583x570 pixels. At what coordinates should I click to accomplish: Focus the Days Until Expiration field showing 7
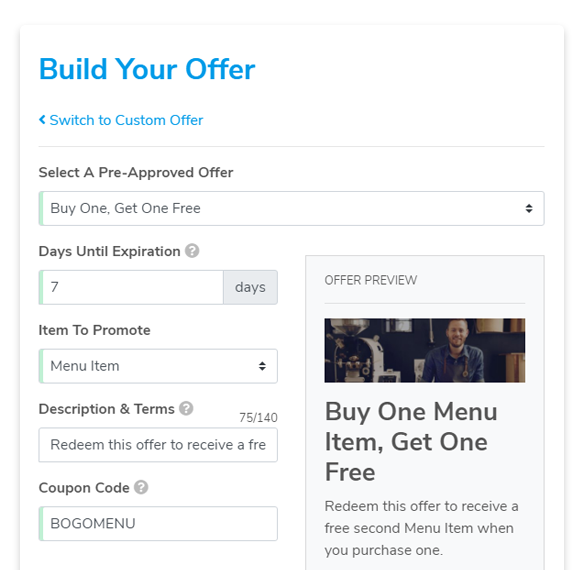[131, 287]
